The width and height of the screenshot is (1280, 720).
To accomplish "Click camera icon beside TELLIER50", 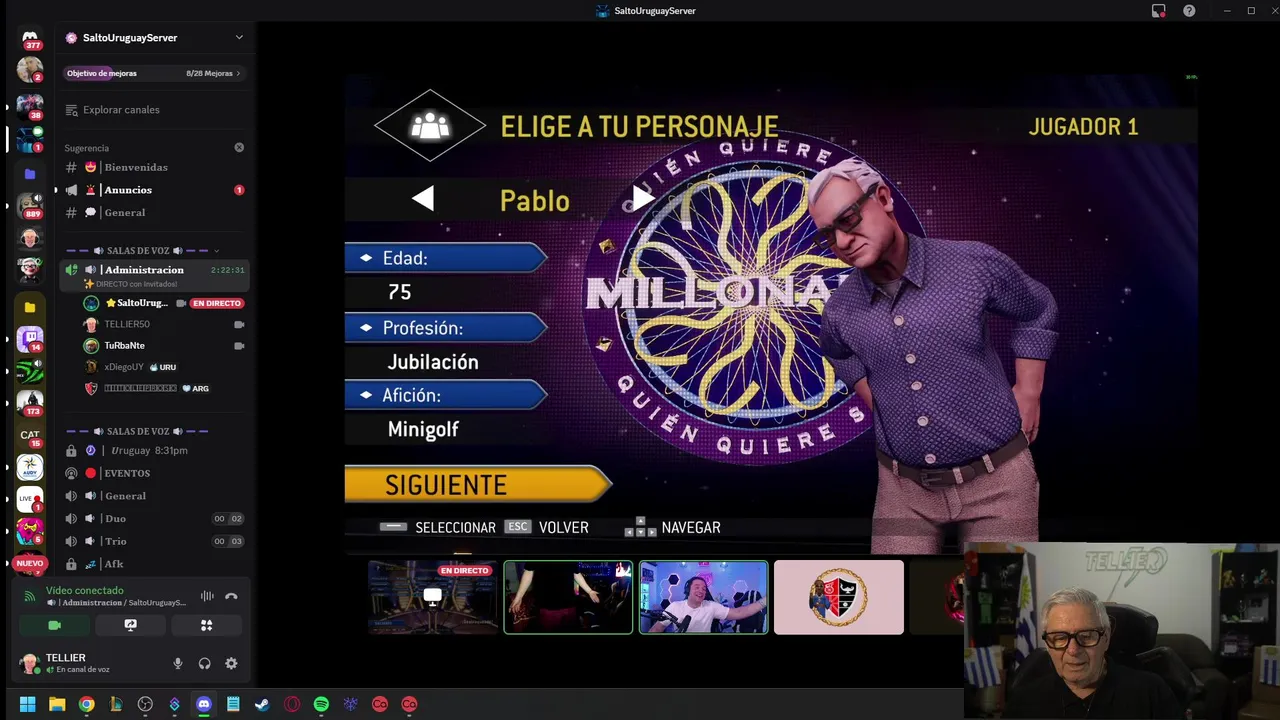I will click(239, 325).
